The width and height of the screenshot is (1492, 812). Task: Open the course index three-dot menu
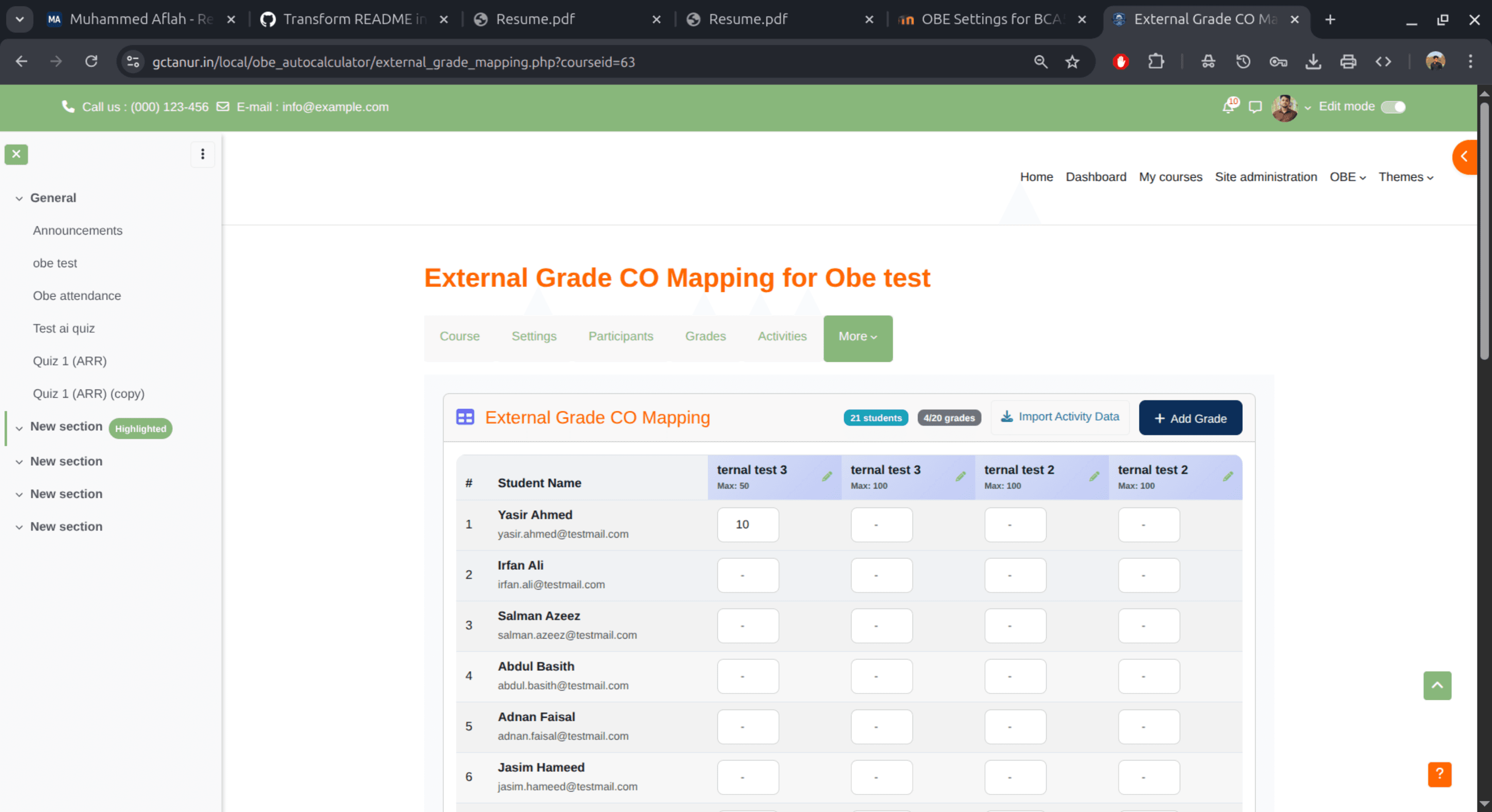(x=203, y=154)
